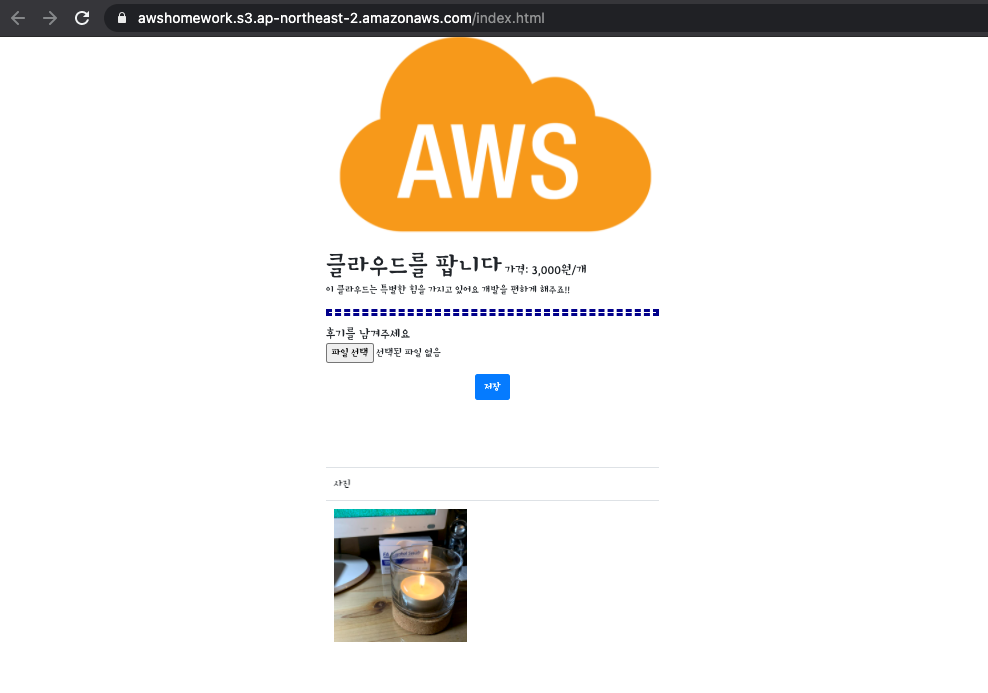The height and width of the screenshot is (693, 988).
Task: Submit the review with the blue 저장 button
Action: (x=492, y=387)
